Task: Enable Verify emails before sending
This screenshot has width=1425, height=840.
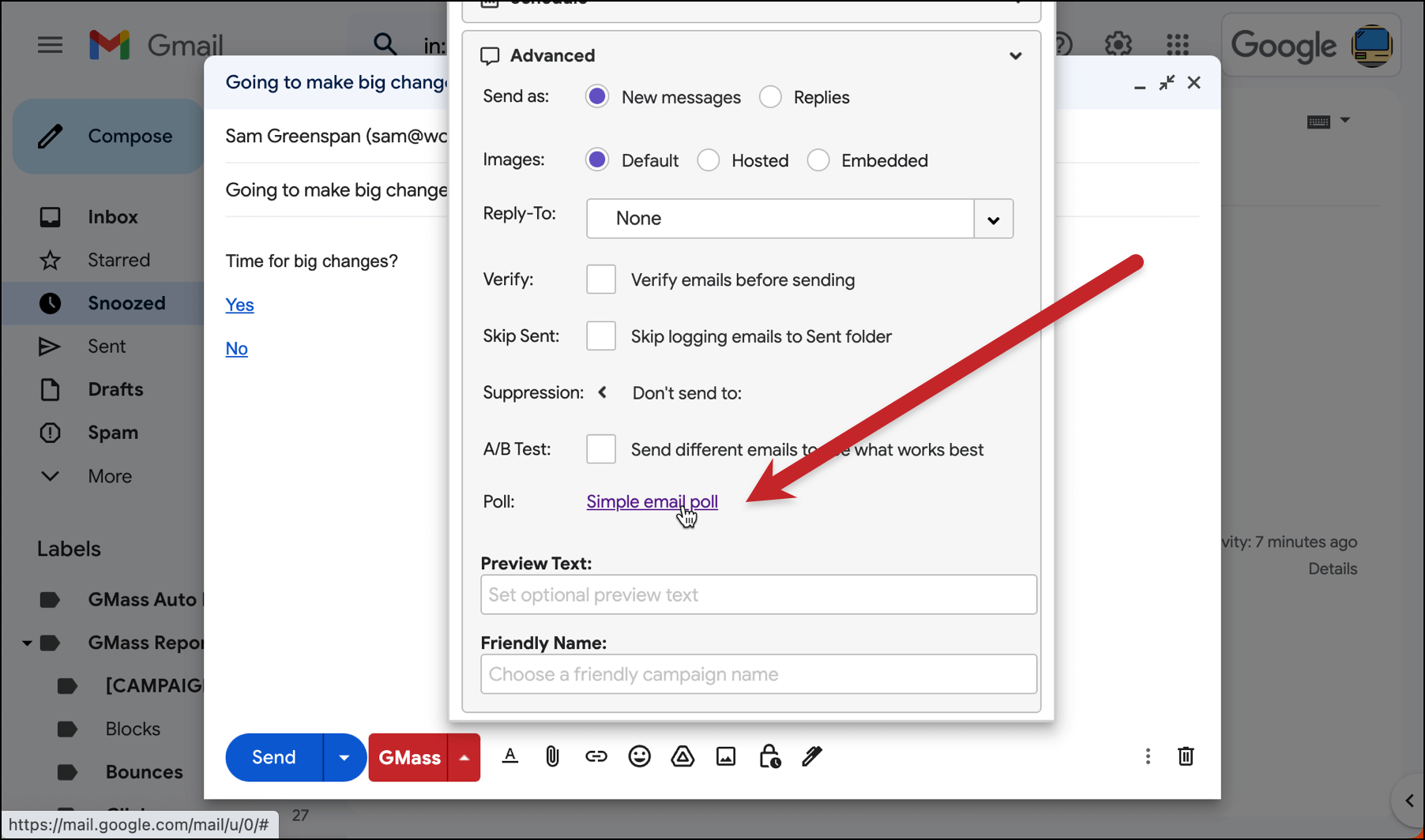Action: point(601,279)
